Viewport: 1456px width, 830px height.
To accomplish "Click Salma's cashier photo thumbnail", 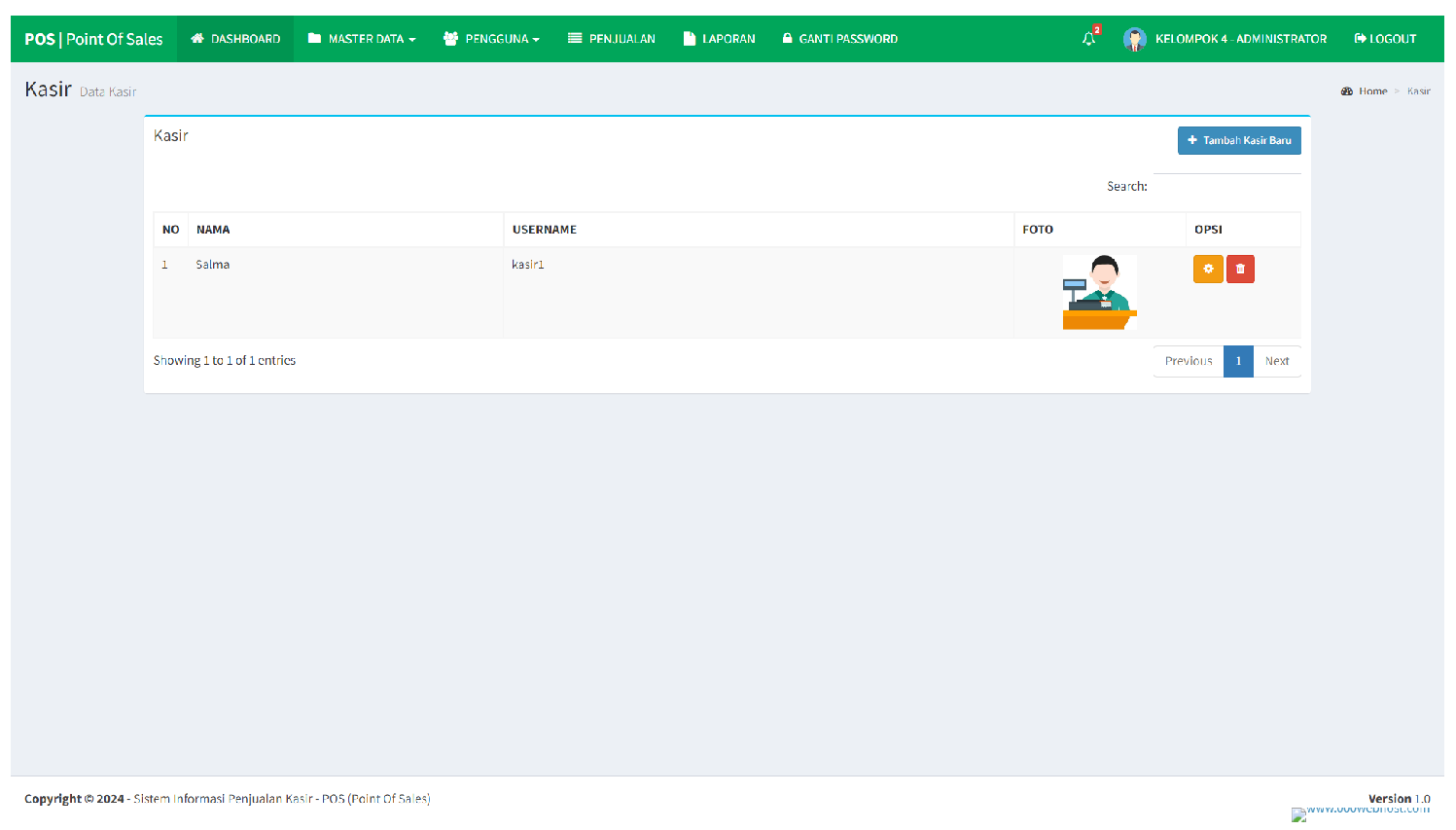I will (x=1099, y=292).
